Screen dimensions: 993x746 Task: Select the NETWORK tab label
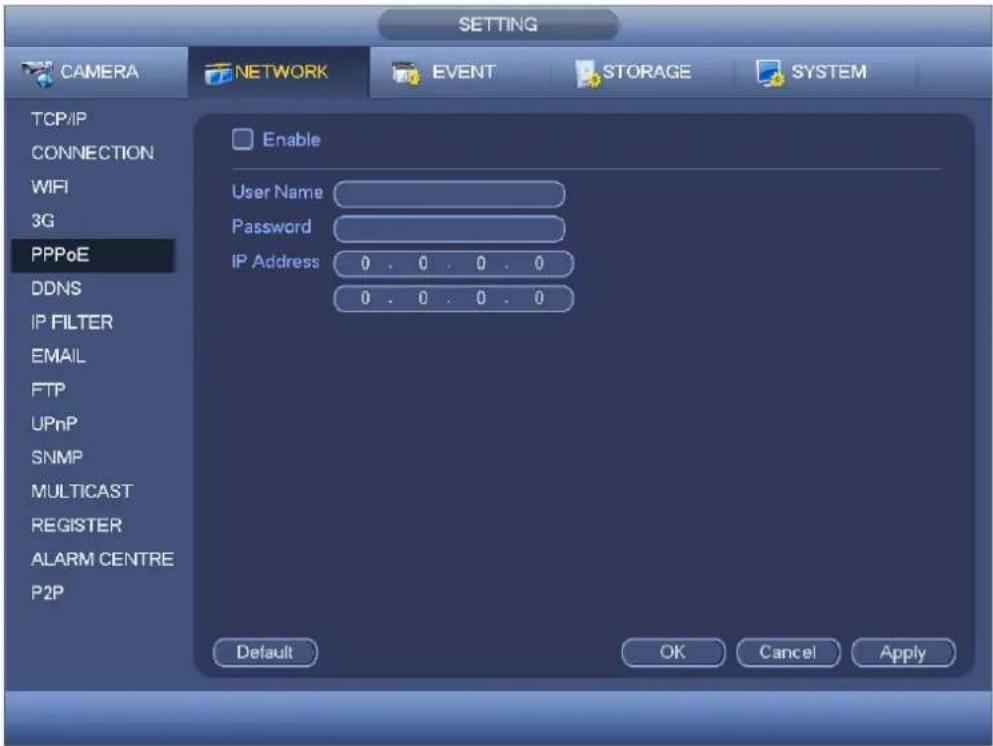pos(282,72)
